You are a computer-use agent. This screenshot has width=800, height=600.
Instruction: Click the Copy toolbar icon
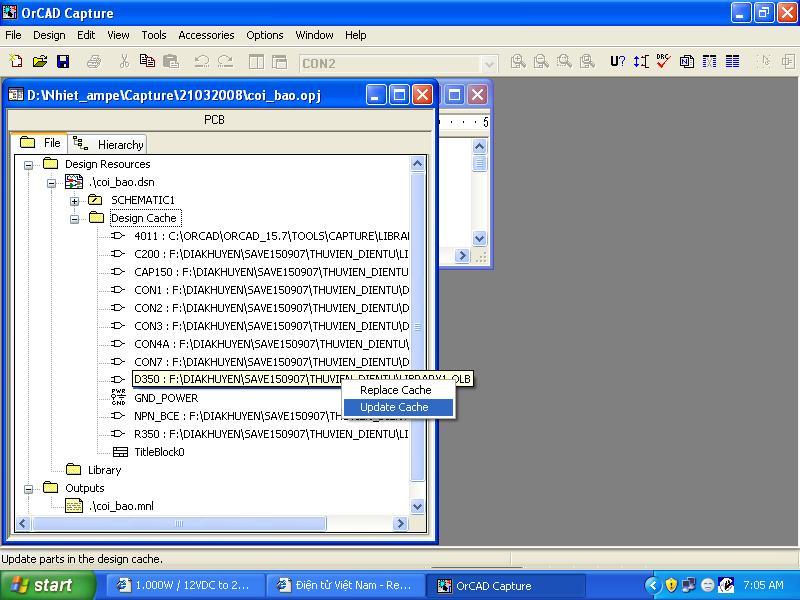point(147,62)
